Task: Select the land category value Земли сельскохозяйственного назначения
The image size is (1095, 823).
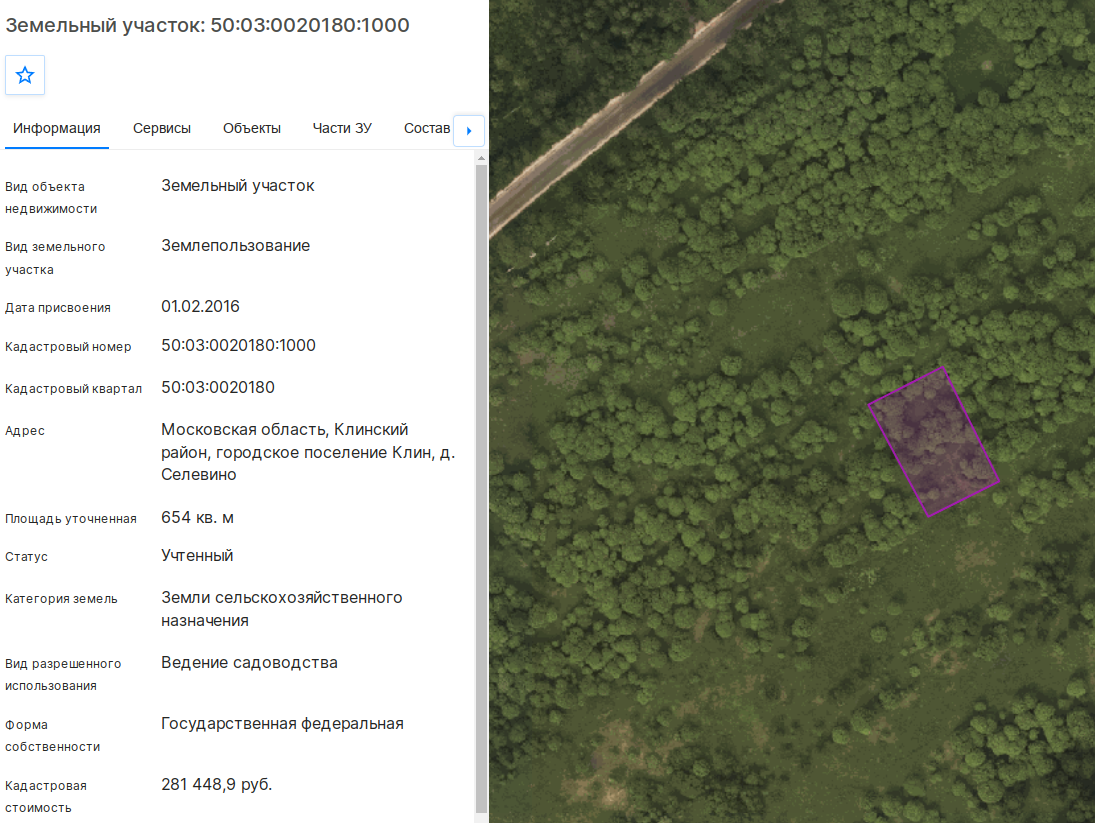Action: pos(281,609)
